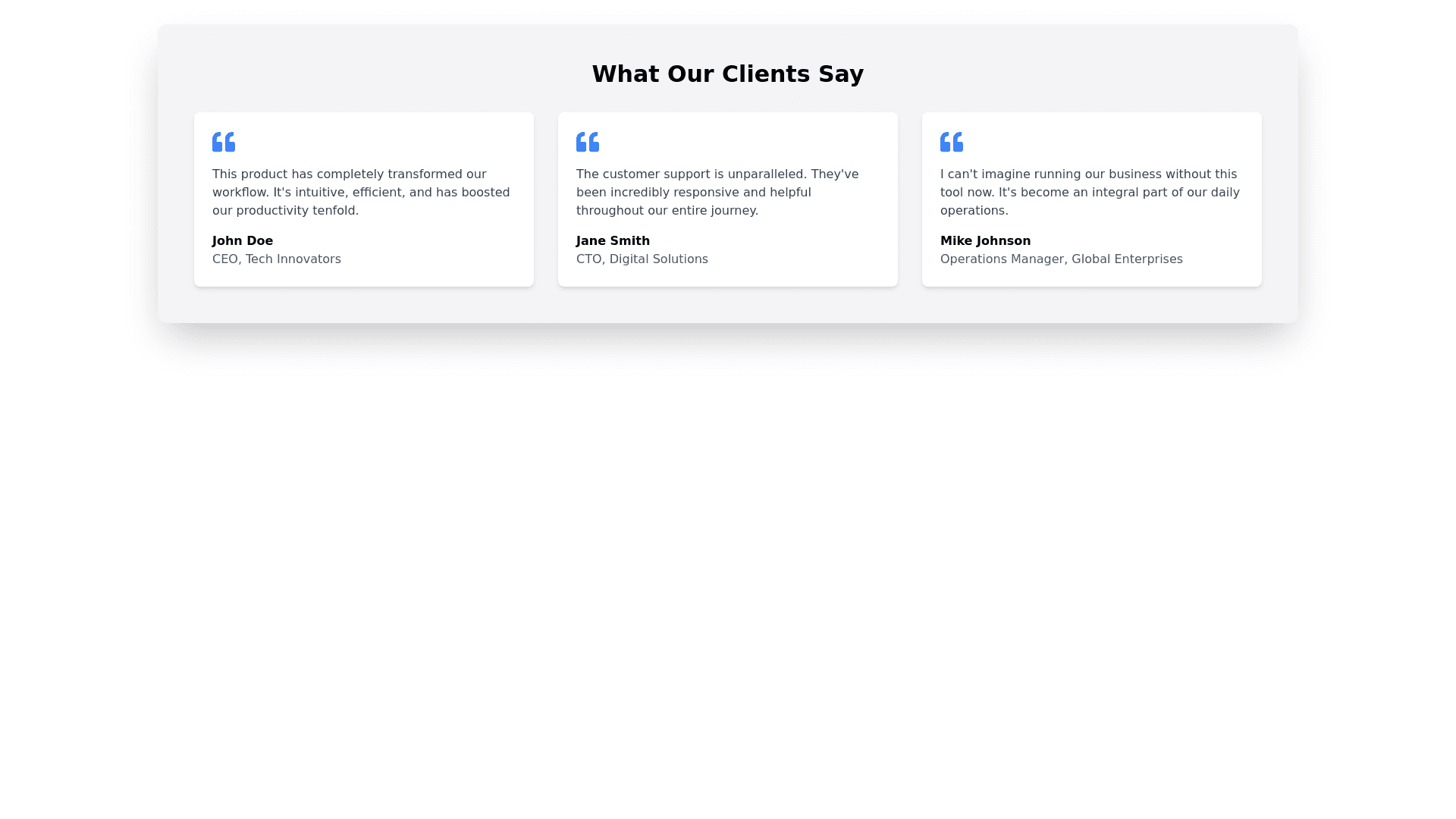The height and width of the screenshot is (819, 1456).
Task: Click the word "tenfold" in John Doe's quote
Action: (x=337, y=211)
